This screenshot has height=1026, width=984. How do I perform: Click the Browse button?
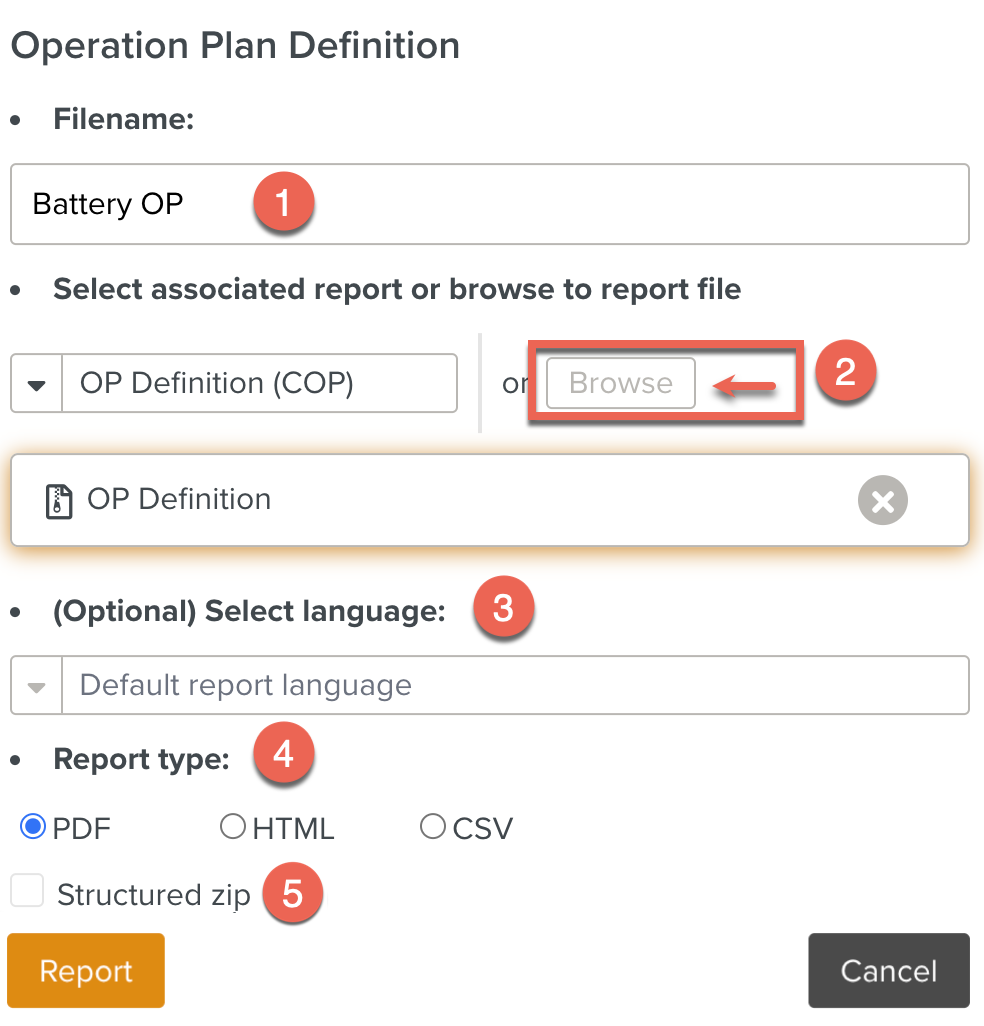[x=621, y=384]
